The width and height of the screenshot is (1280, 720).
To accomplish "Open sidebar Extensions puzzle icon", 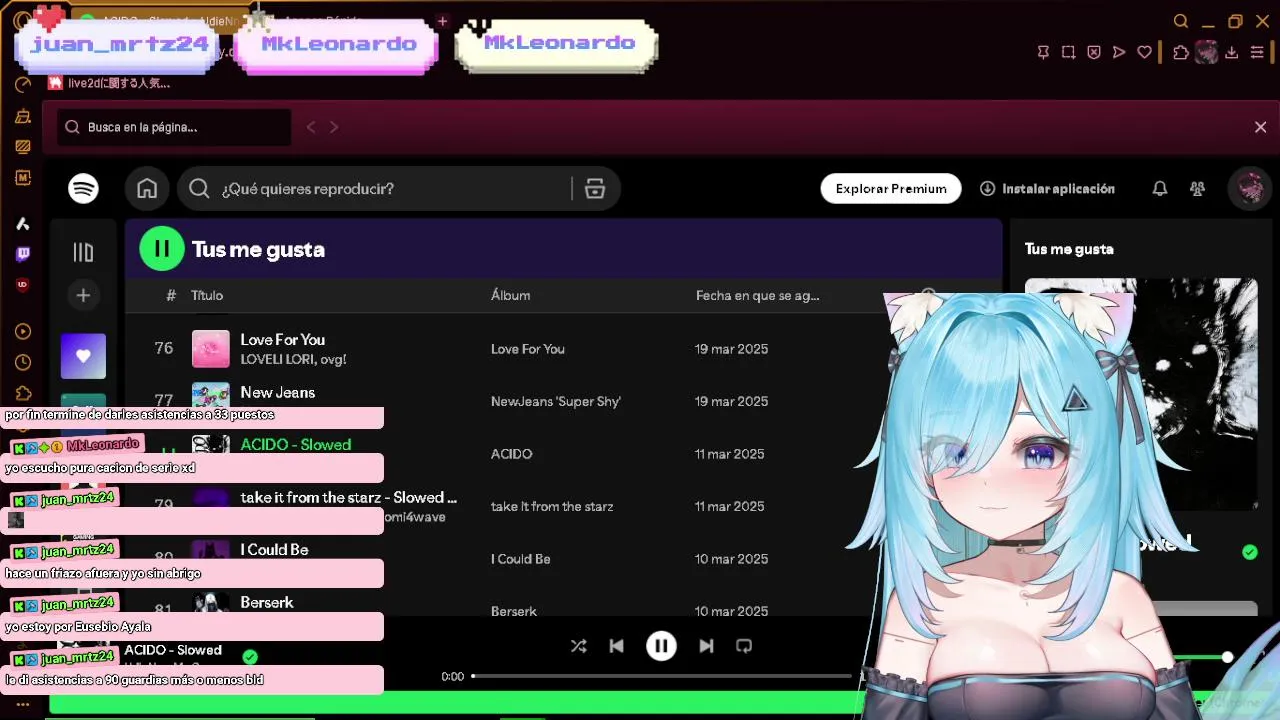I will click(x=23, y=393).
